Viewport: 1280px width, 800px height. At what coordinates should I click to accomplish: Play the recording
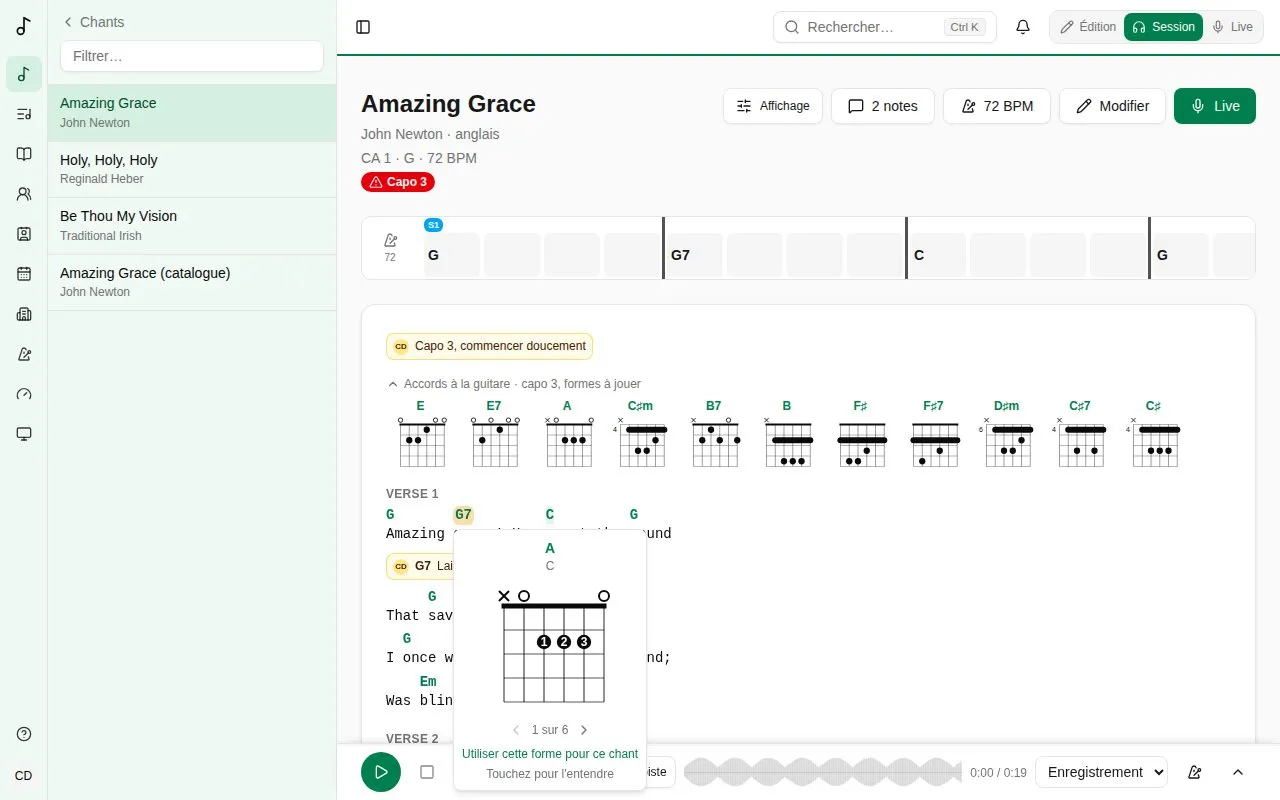click(381, 772)
